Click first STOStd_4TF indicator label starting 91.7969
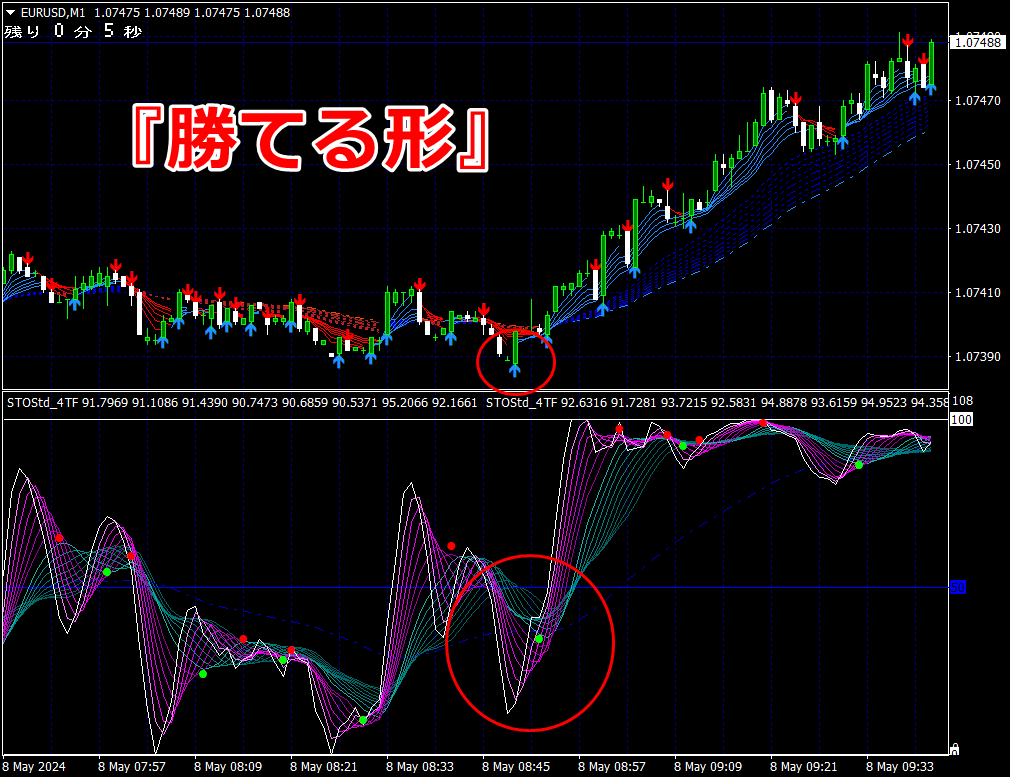This screenshot has width=1010, height=777. 242,403
